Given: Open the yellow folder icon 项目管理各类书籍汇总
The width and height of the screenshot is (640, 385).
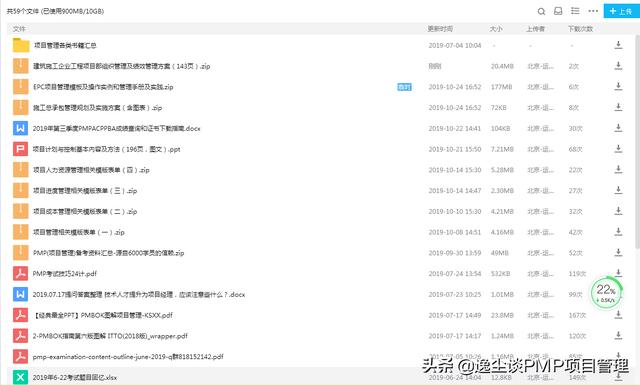Looking at the screenshot, I should point(21,45).
